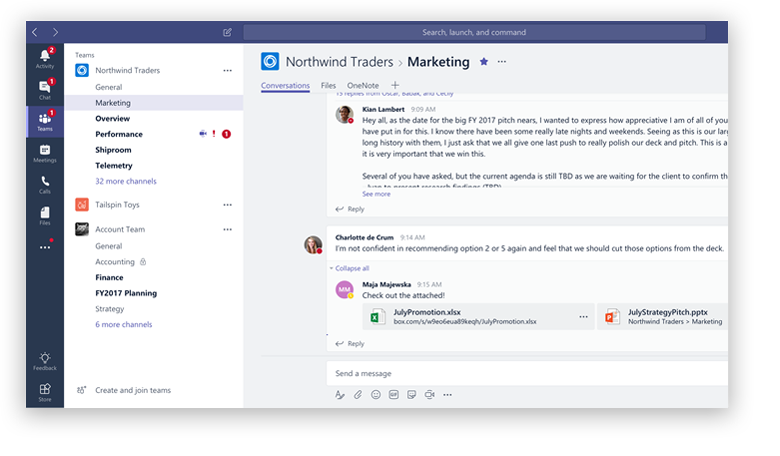
Task: Open the GIF picker
Action: point(393,395)
